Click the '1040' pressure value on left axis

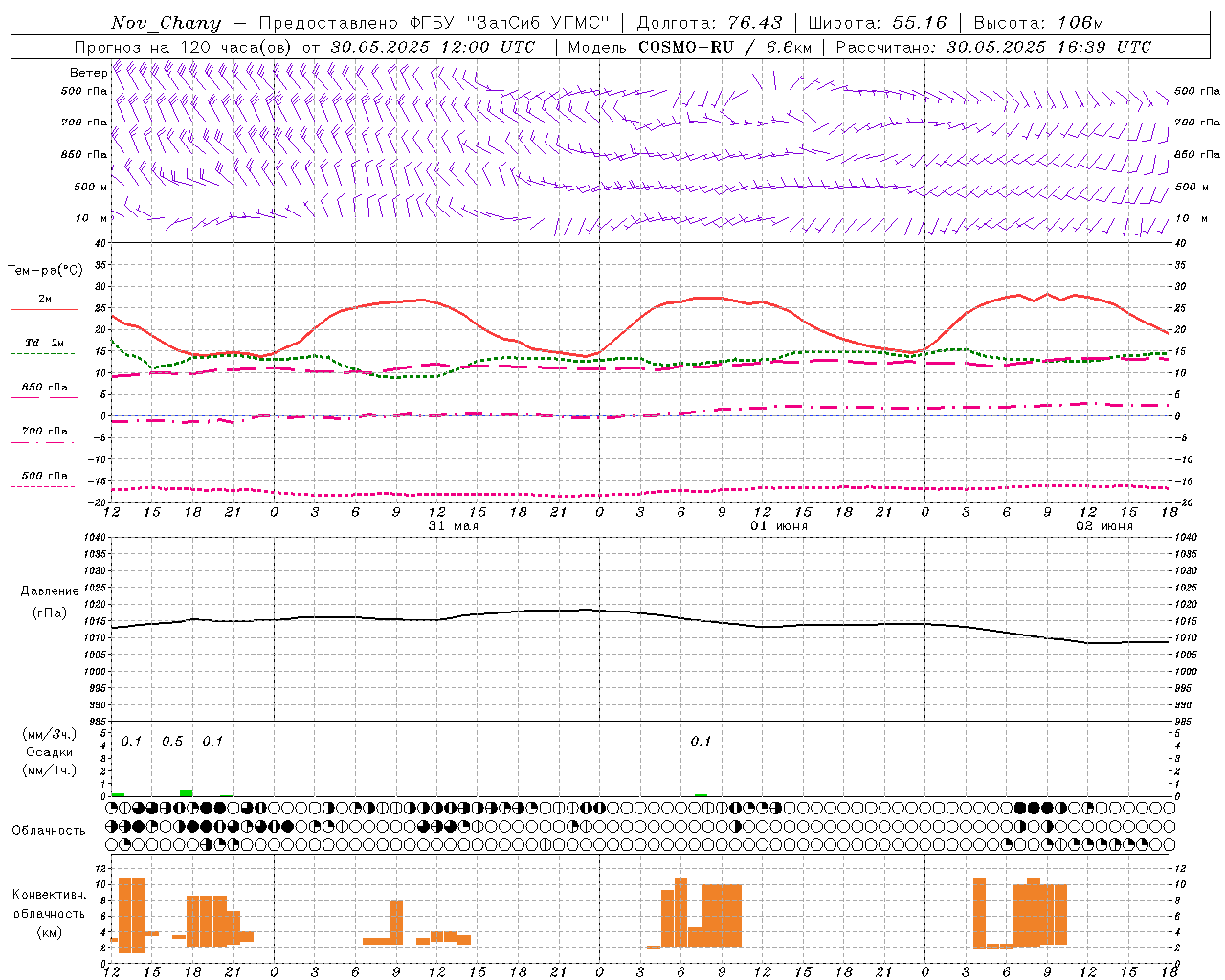95,538
